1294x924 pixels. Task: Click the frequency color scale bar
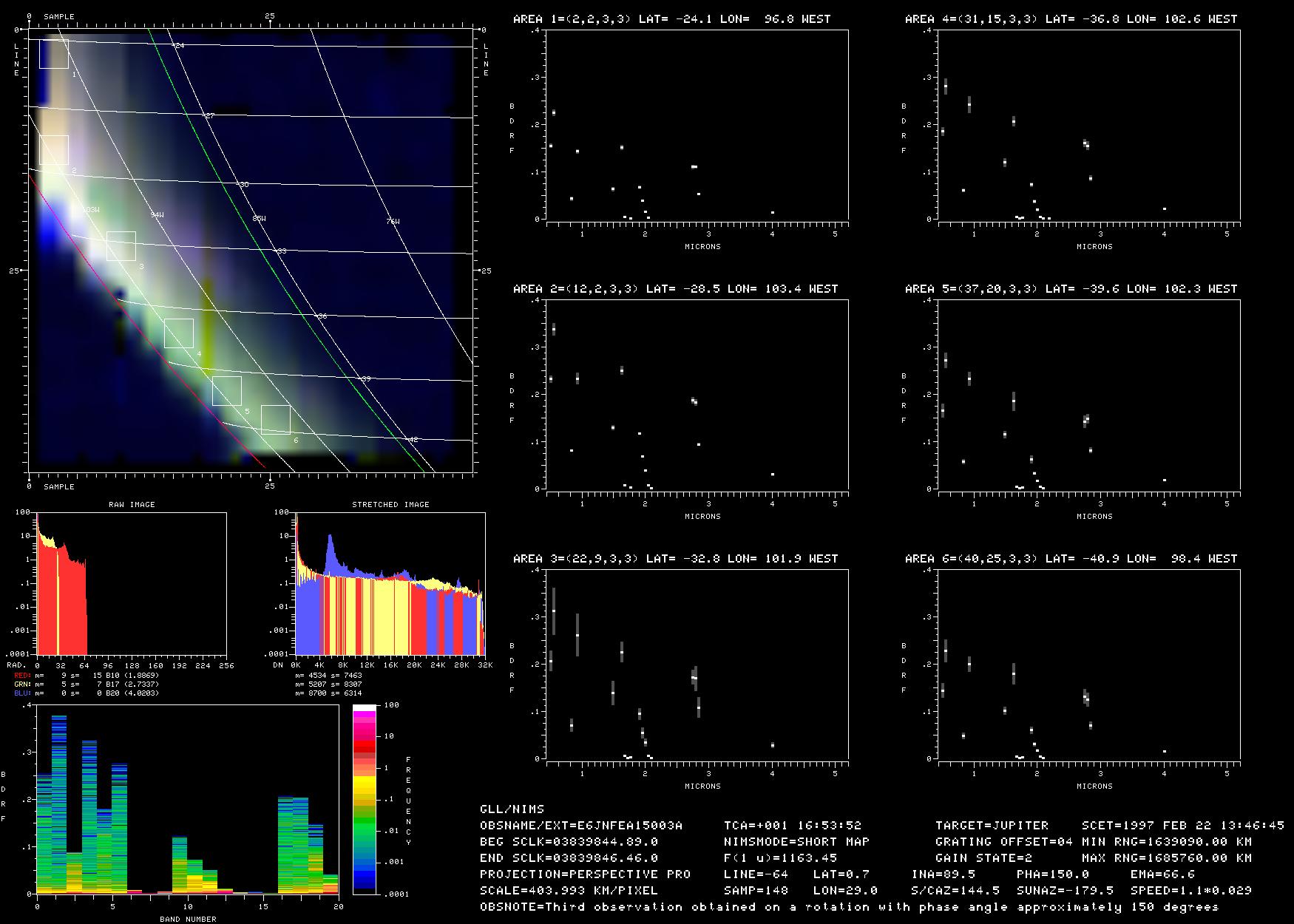click(365, 799)
